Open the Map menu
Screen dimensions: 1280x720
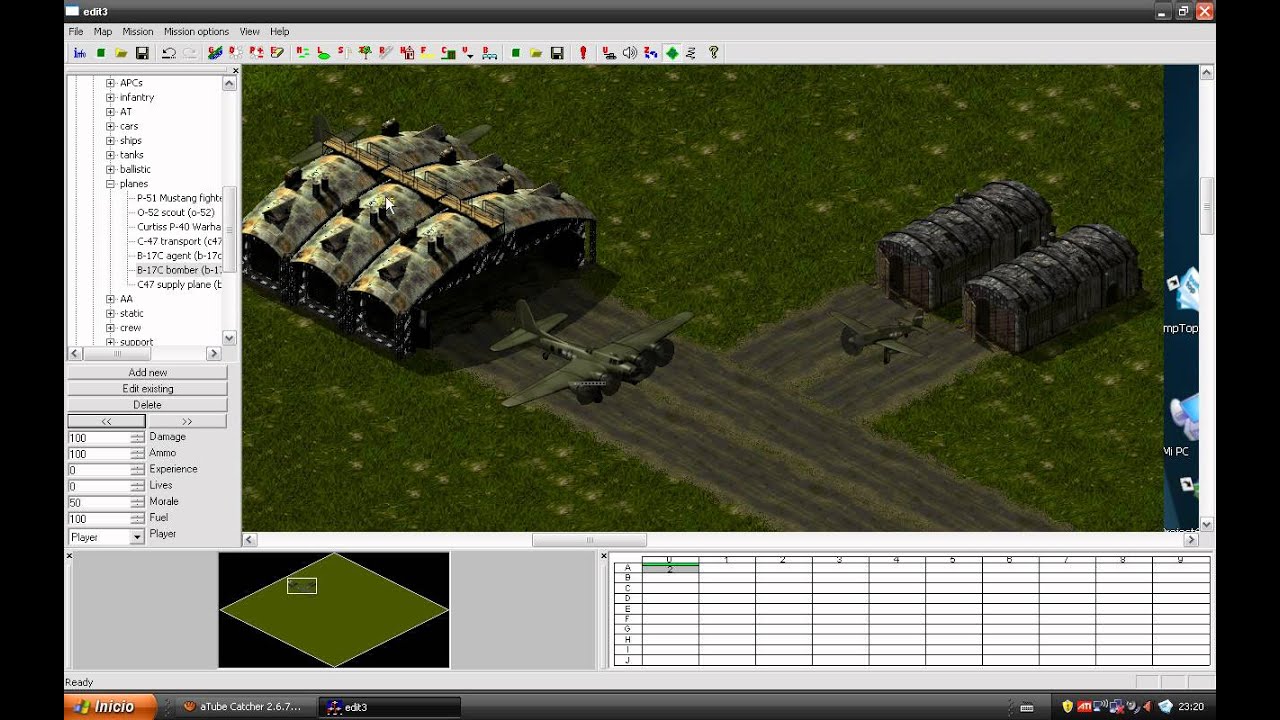coord(103,31)
